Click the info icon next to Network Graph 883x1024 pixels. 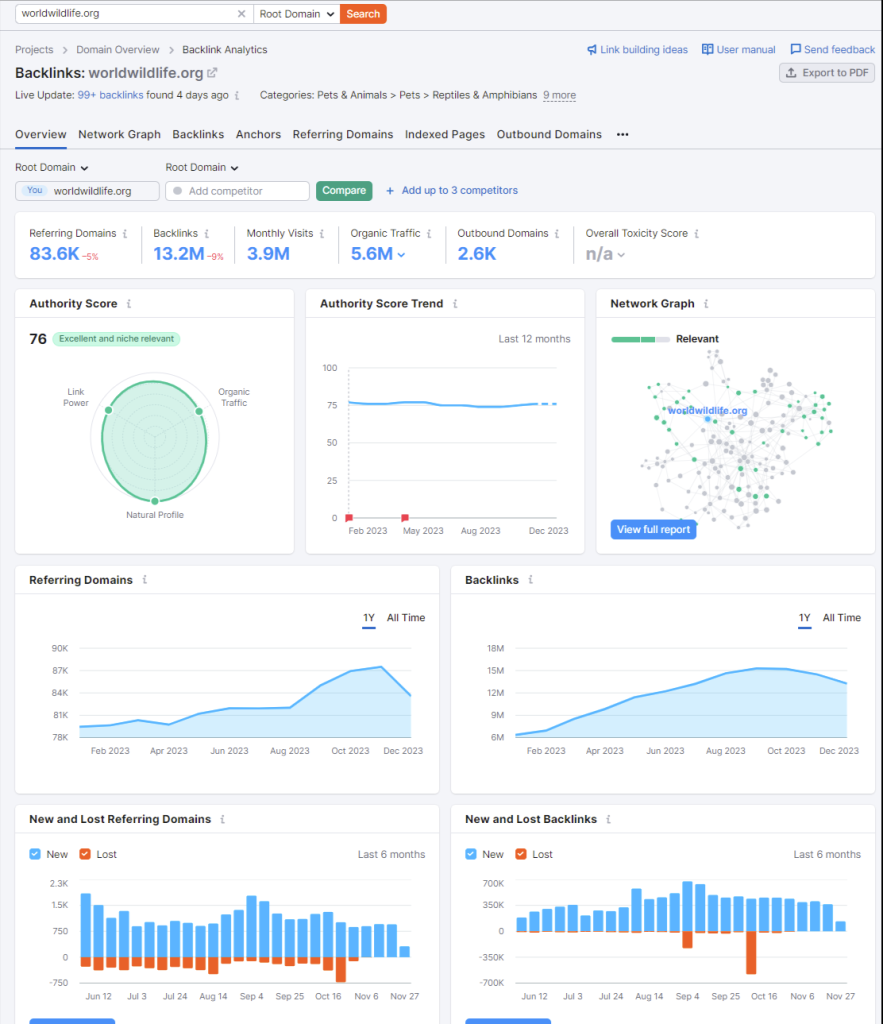(x=705, y=304)
